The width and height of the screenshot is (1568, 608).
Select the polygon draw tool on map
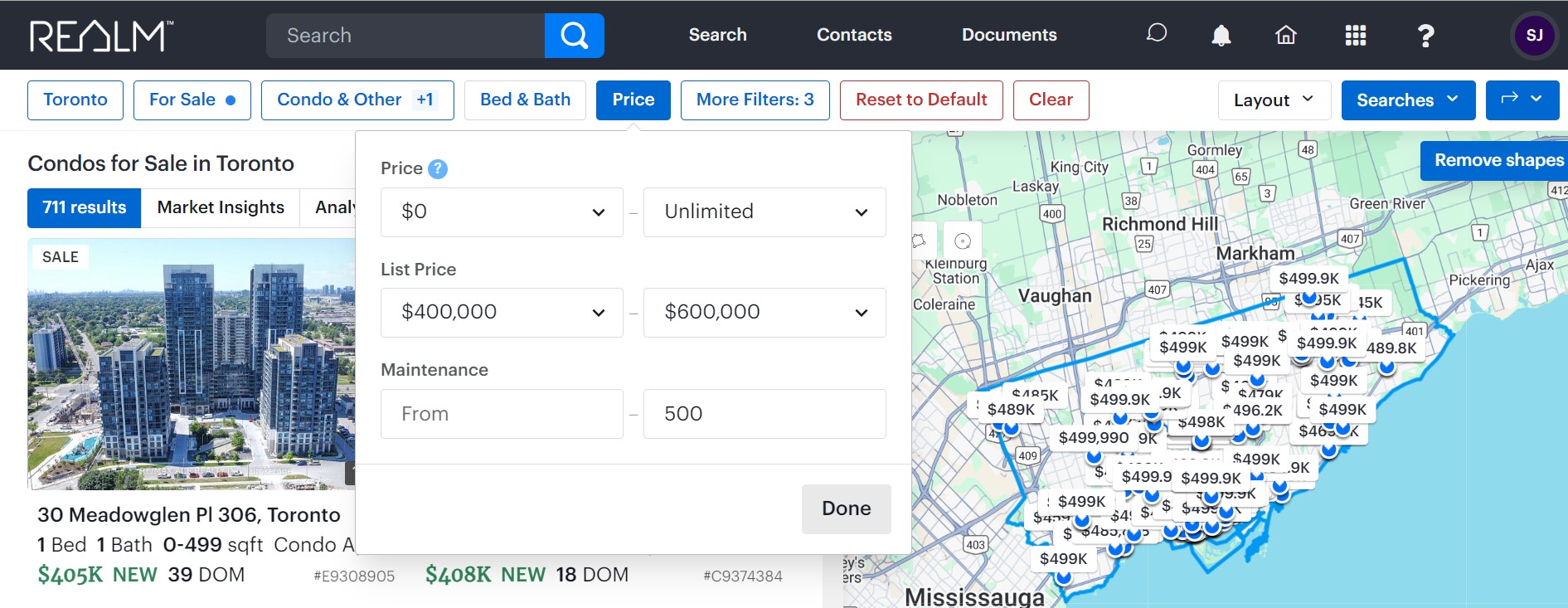point(919,241)
